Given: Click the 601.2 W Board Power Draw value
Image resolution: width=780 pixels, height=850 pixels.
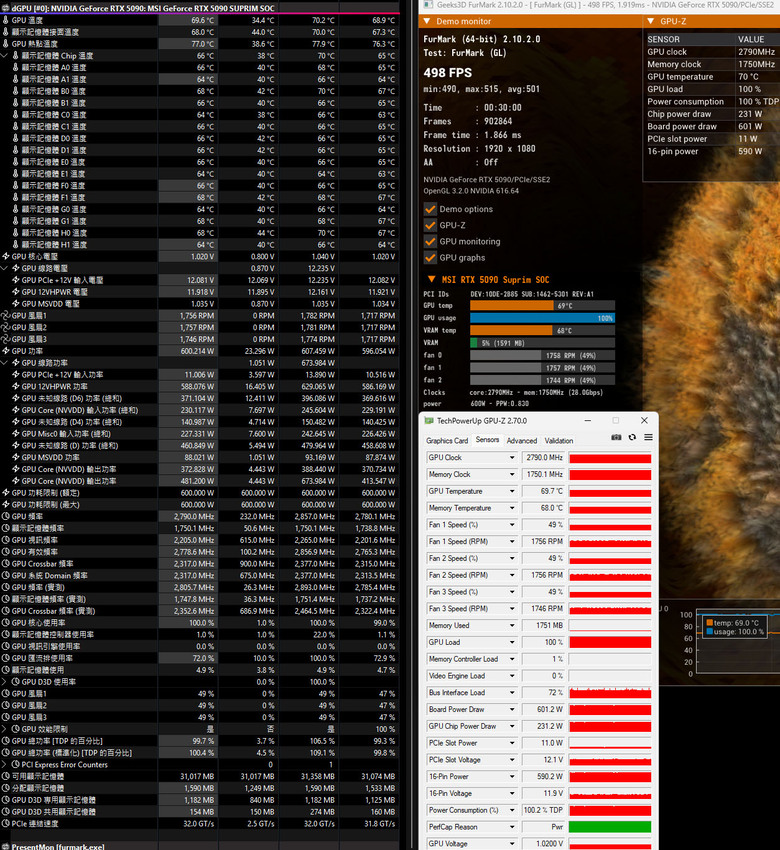Looking at the screenshot, I should coord(544,710).
